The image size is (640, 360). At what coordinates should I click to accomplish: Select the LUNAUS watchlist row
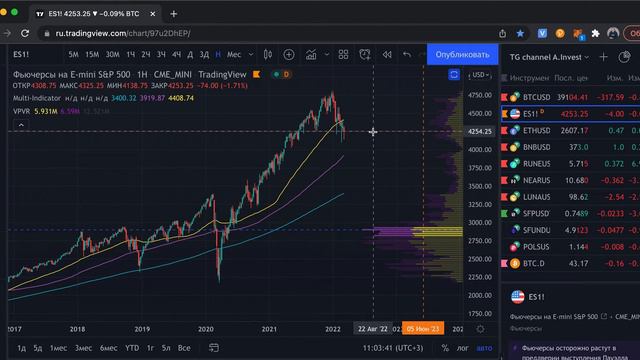[570, 197]
